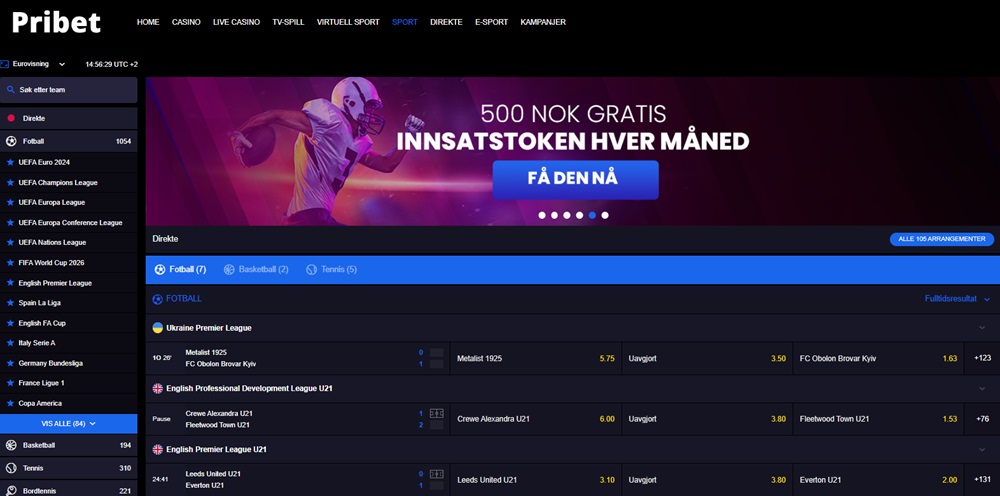Click the Pribet logo
Viewport: 1000px width, 496px height.
point(56,22)
